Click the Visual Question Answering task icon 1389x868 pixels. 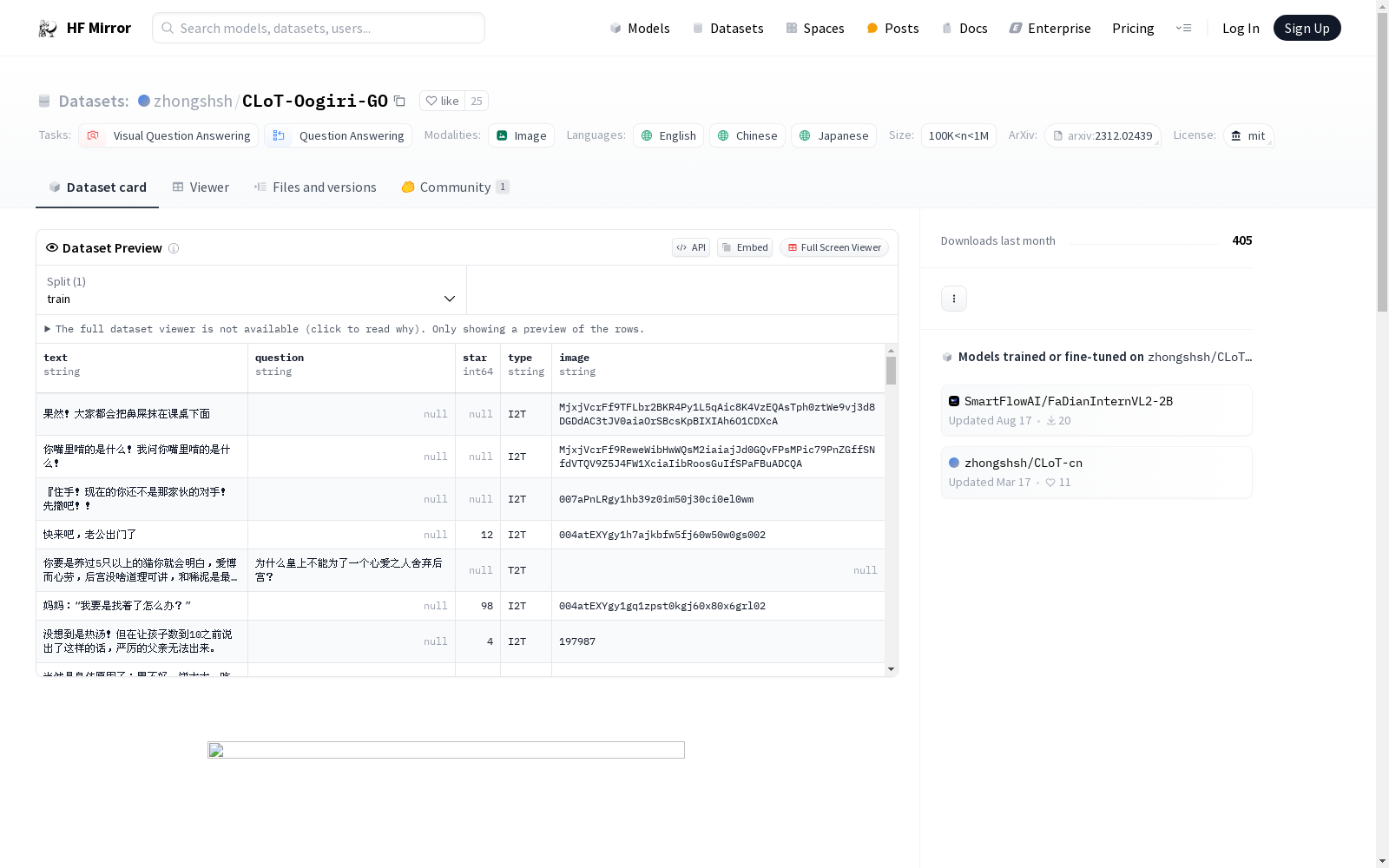[x=93, y=135]
